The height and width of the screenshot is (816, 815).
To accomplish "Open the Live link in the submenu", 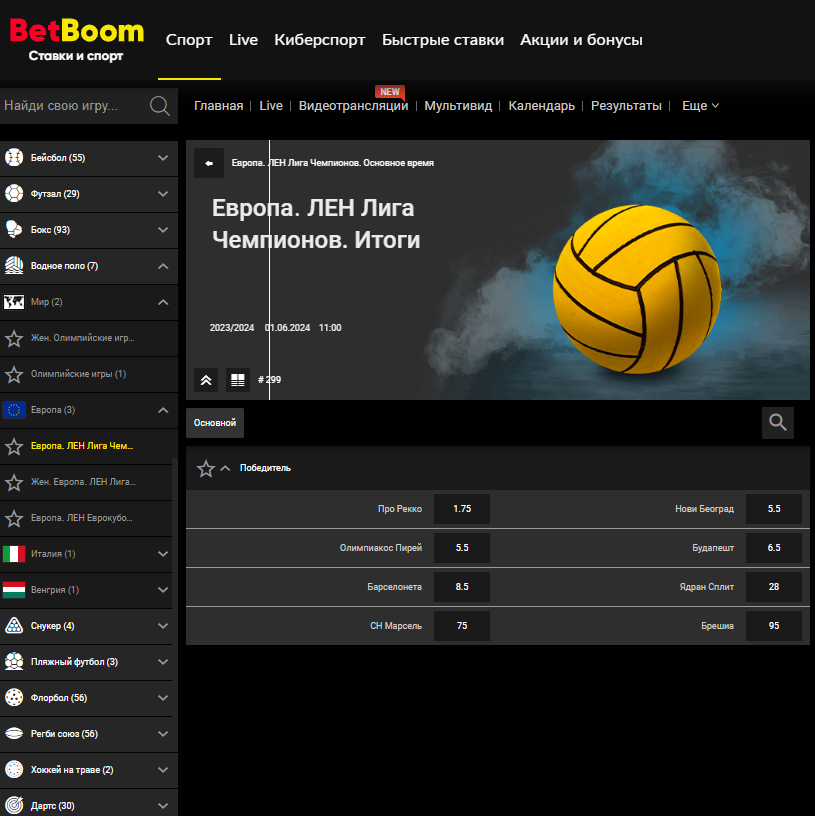I will coord(271,106).
